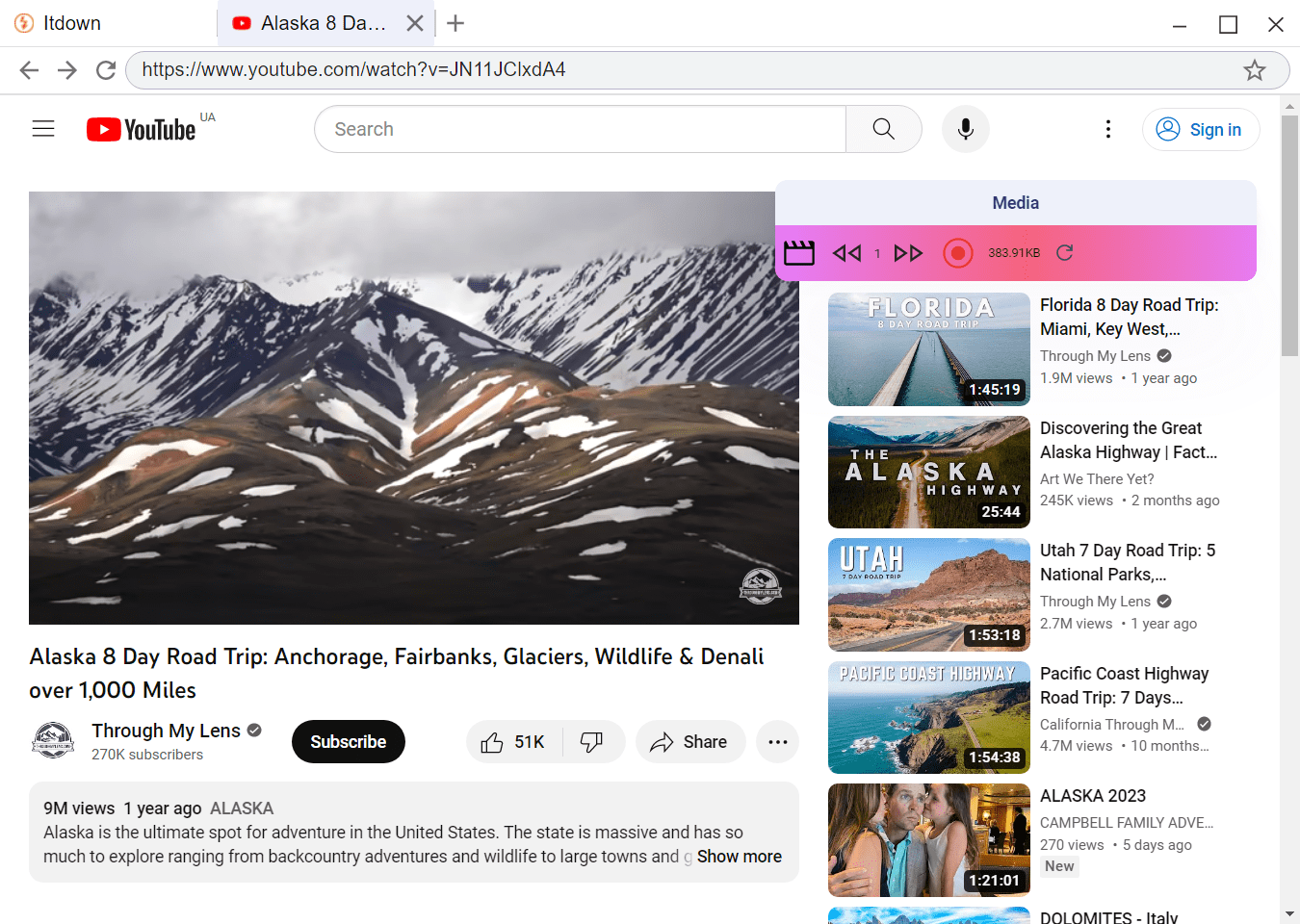Open a new browser tab
Screen dimensions: 1300x924
coord(456,23)
